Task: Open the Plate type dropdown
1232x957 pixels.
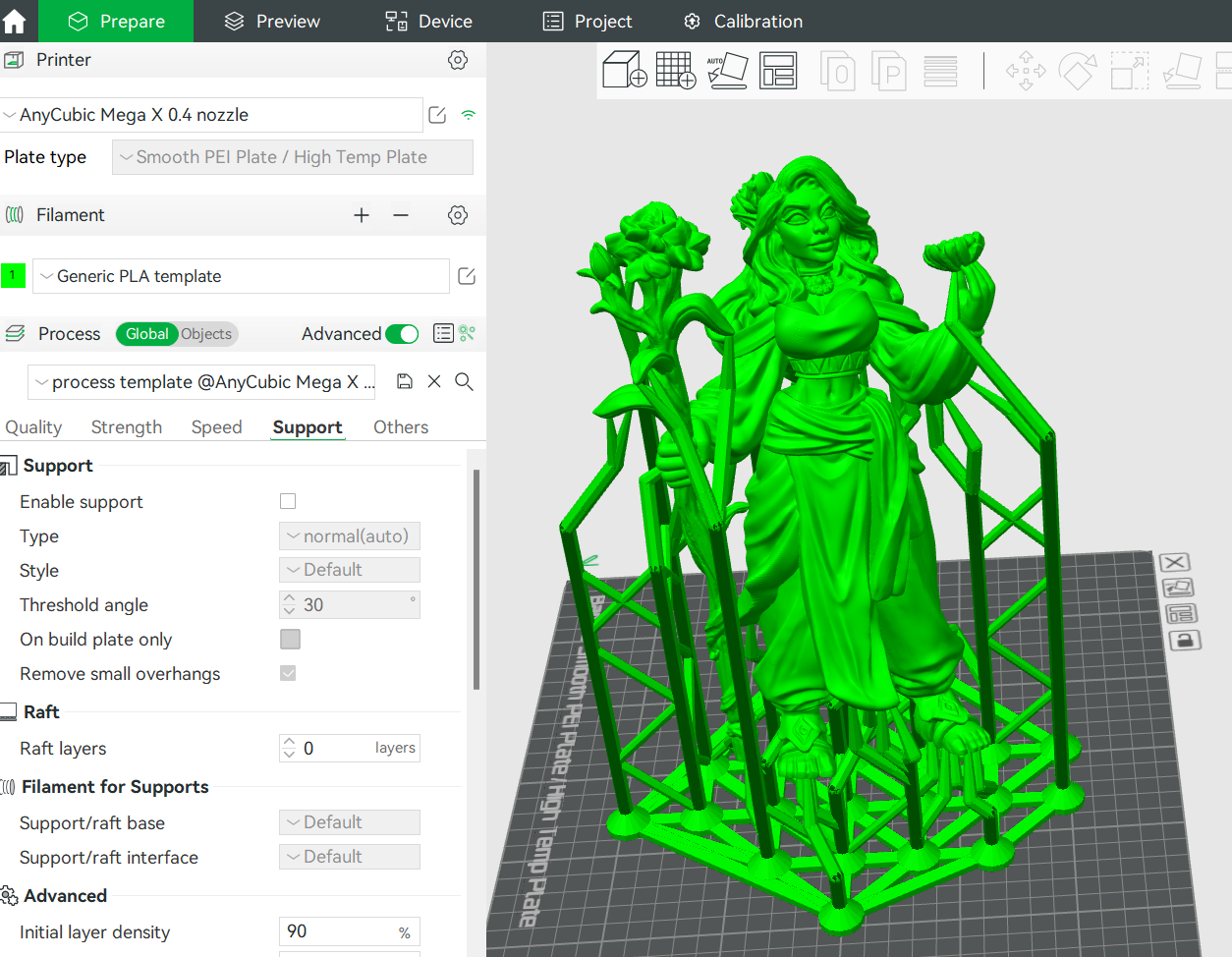Action: (x=293, y=157)
